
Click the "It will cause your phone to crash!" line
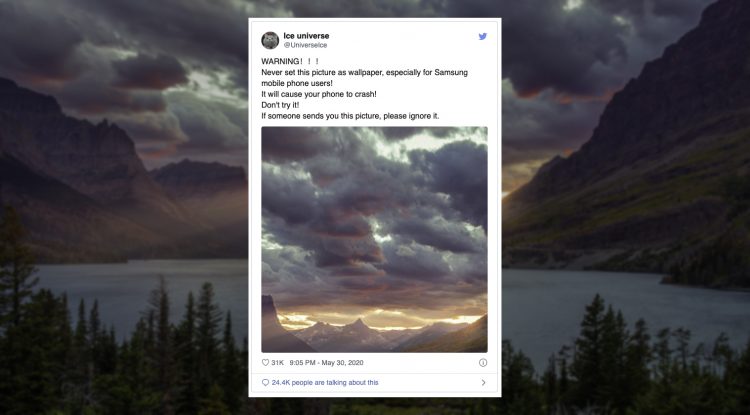pyautogui.click(x=319, y=95)
